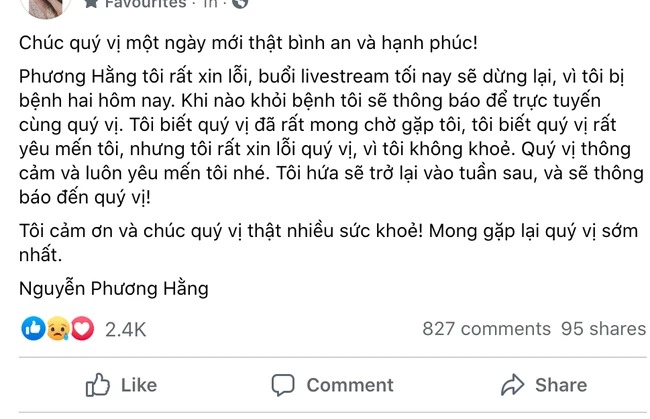Click the speech bubble Comment icon
The height and width of the screenshot is (419, 650).
tap(284, 385)
